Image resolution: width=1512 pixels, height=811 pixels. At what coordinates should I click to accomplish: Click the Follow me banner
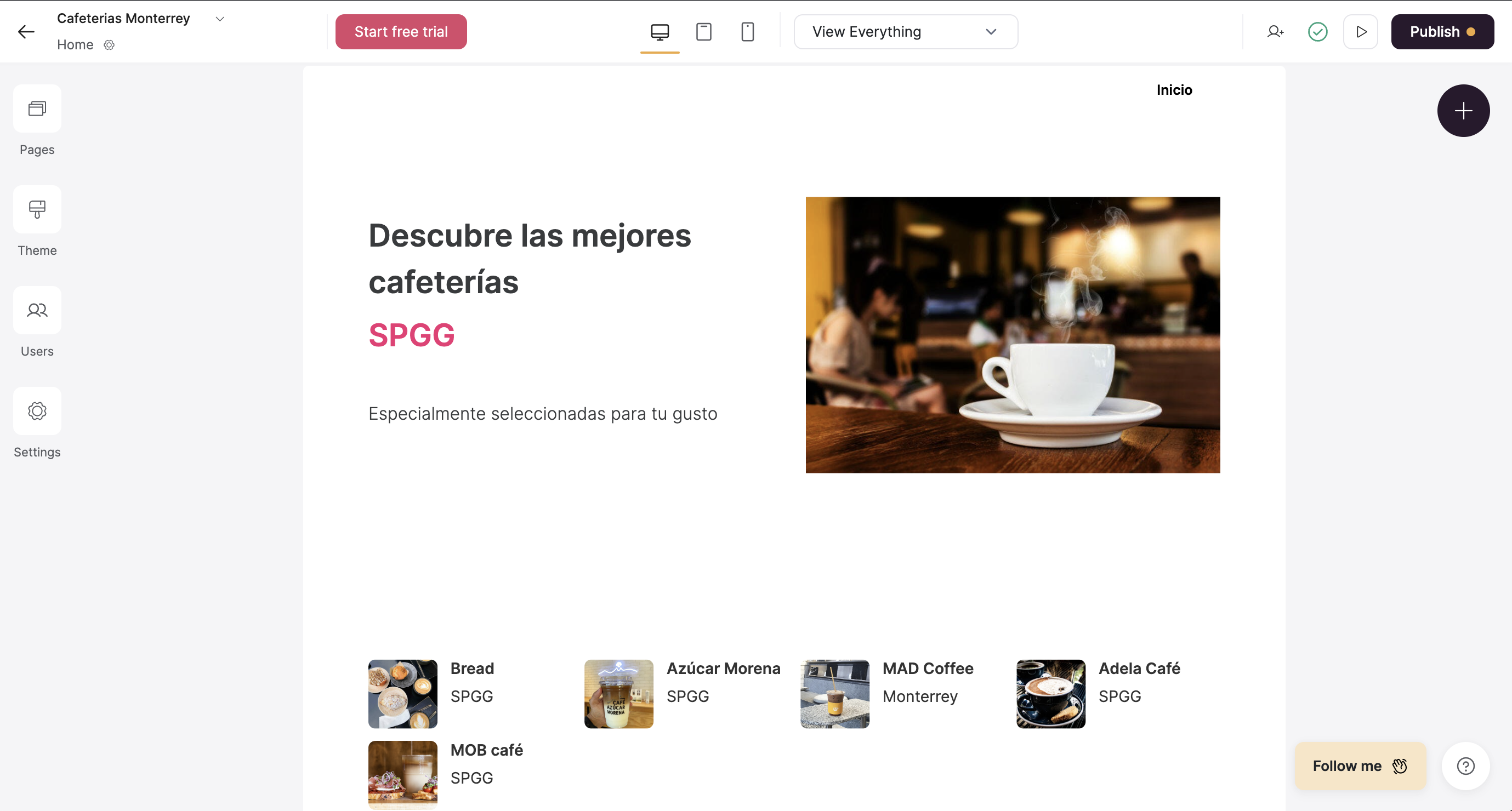tap(1360, 765)
